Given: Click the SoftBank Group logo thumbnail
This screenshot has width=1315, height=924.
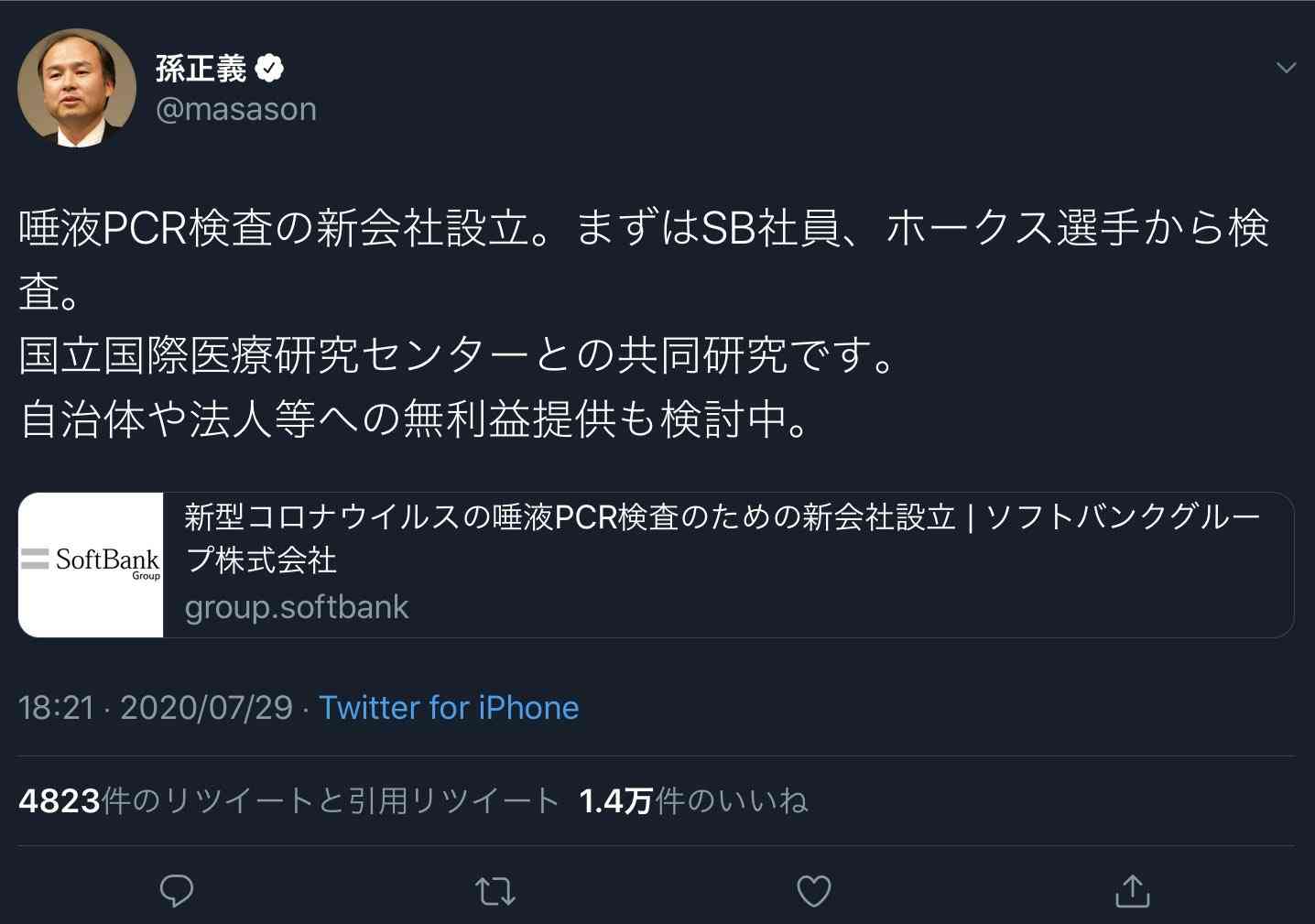Looking at the screenshot, I should click(x=91, y=565).
